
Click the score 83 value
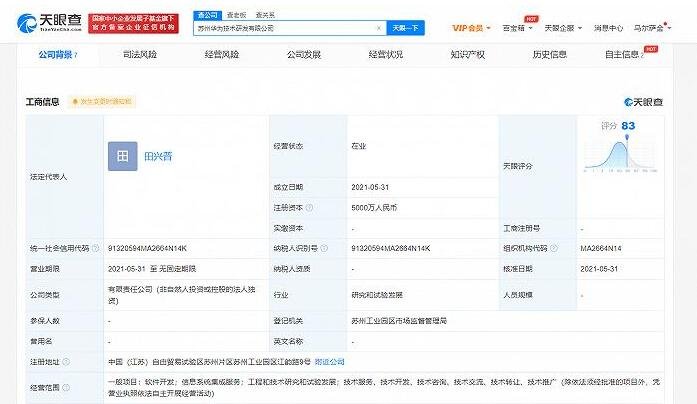pyautogui.click(x=628, y=126)
